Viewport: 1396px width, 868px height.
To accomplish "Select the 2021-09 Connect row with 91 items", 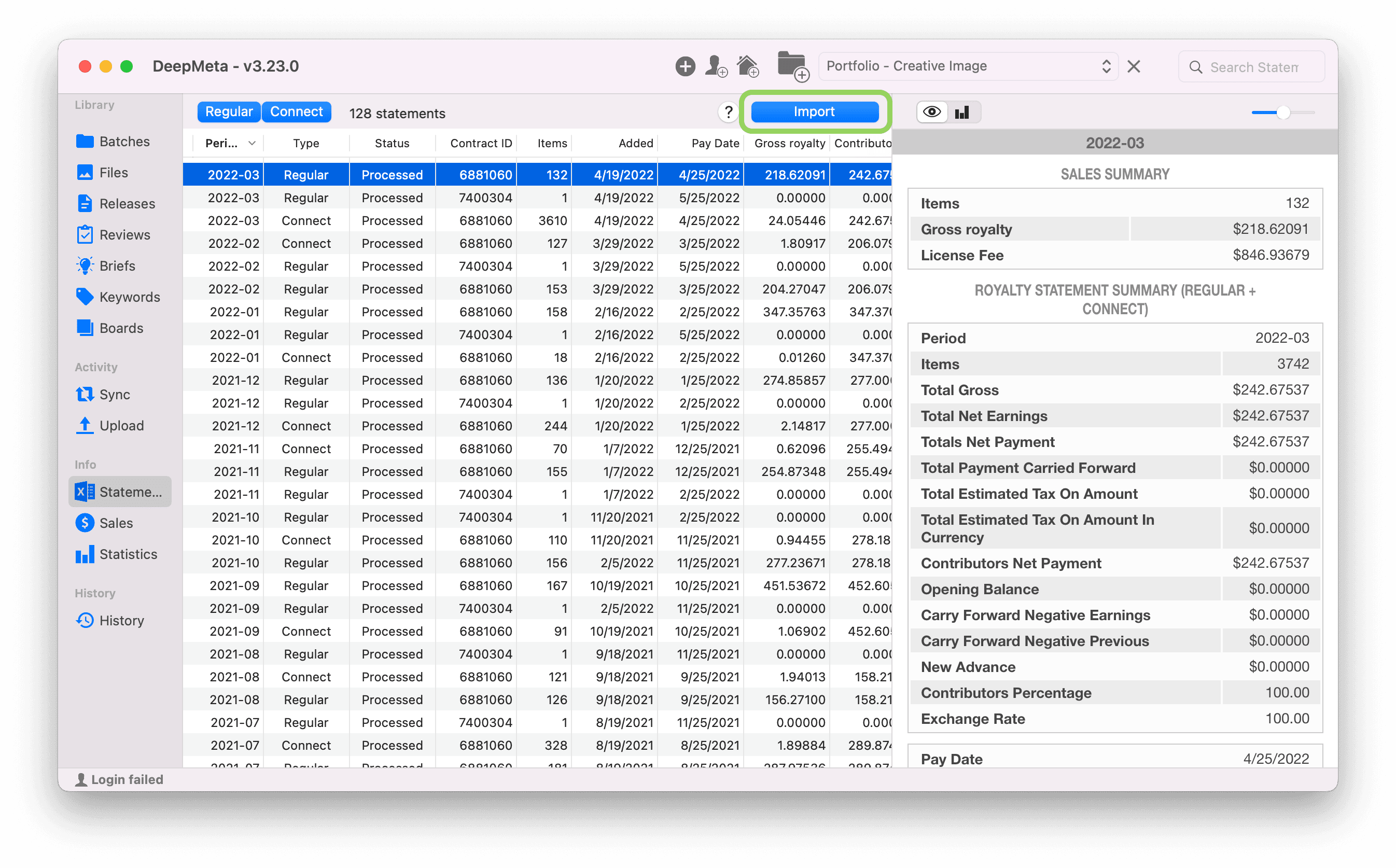I will [x=537, y=631].
